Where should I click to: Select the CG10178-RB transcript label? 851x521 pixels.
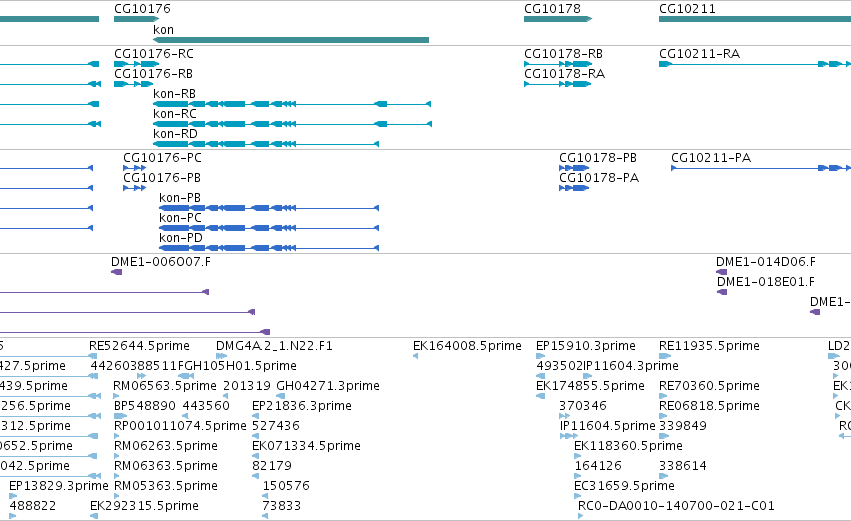tap(563, 54)
